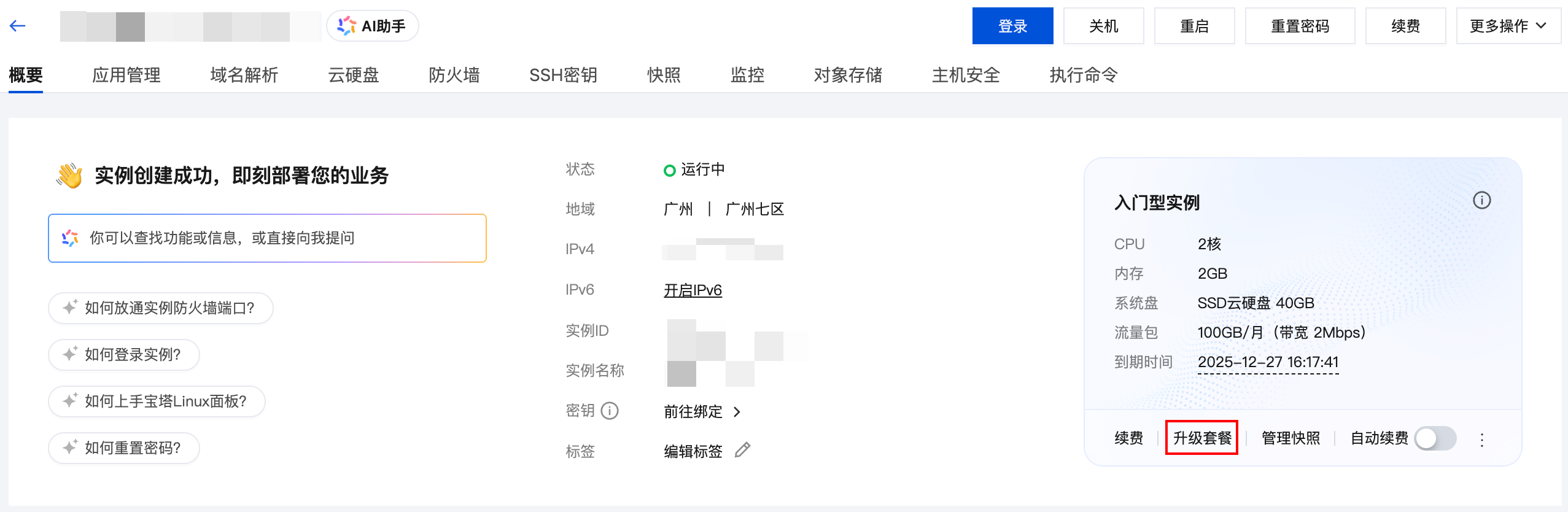Click the AI icon in the search box

(x=70, y=238)
